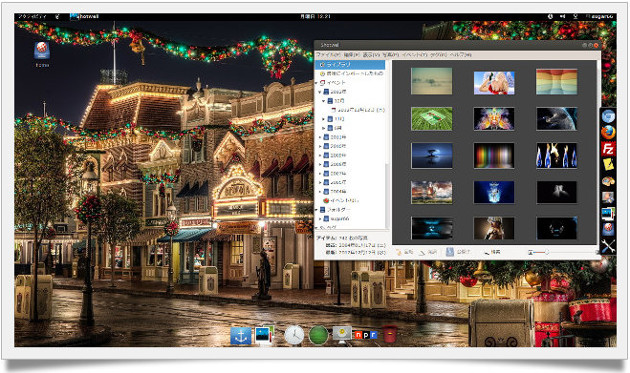Select the Santa girl photo thumbnail
Screen dimensions: 630x373
click(494, 83)
